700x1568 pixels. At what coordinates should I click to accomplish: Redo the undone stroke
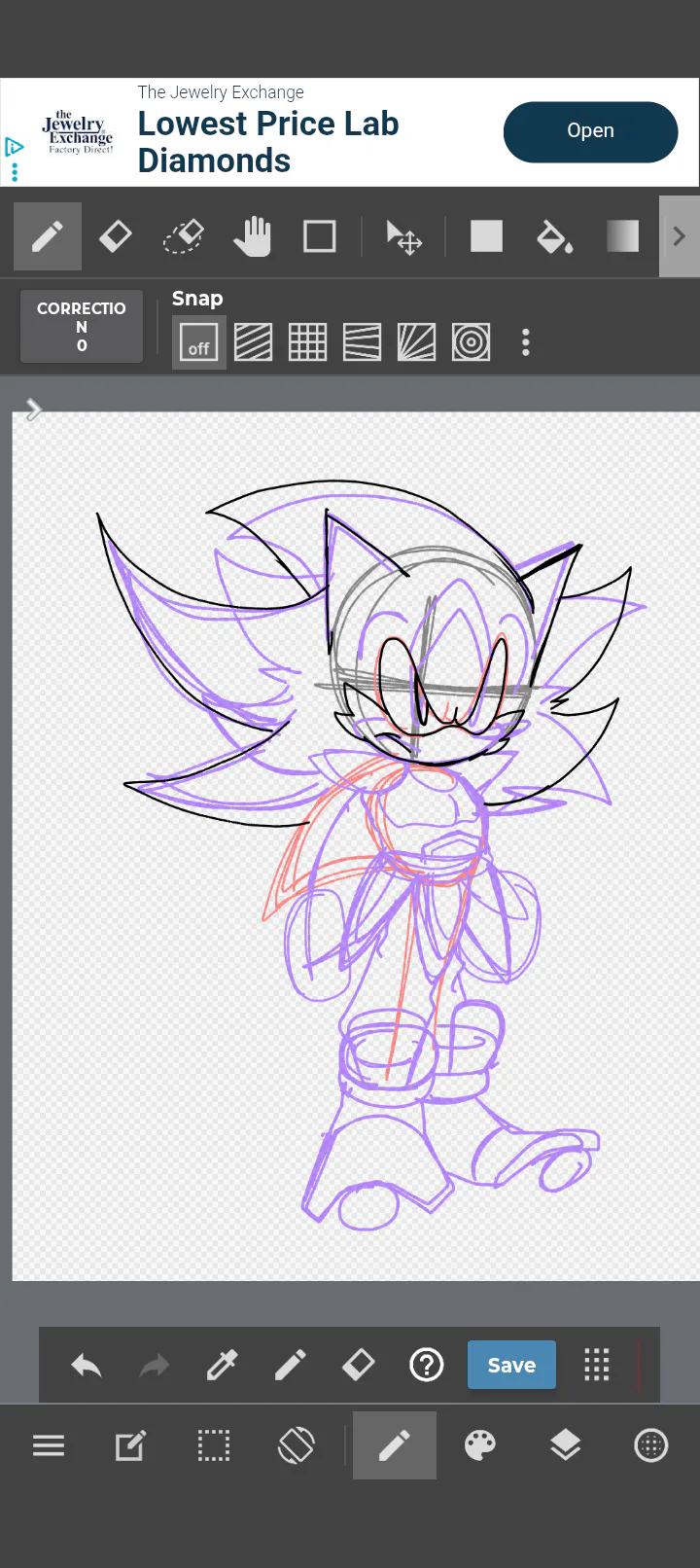tap(155, 1366)
